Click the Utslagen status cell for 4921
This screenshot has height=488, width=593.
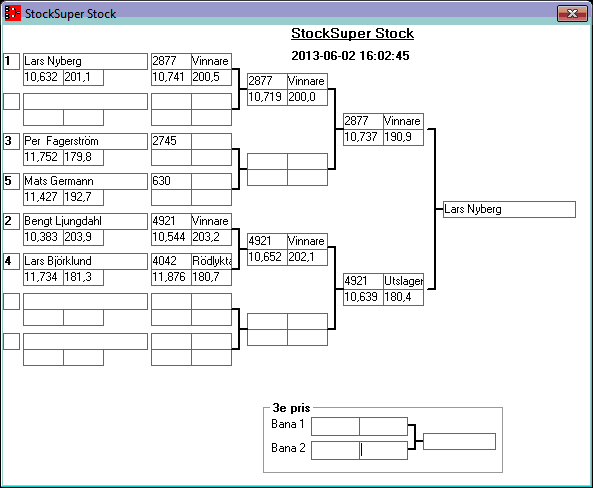click(x=403, y=281)
